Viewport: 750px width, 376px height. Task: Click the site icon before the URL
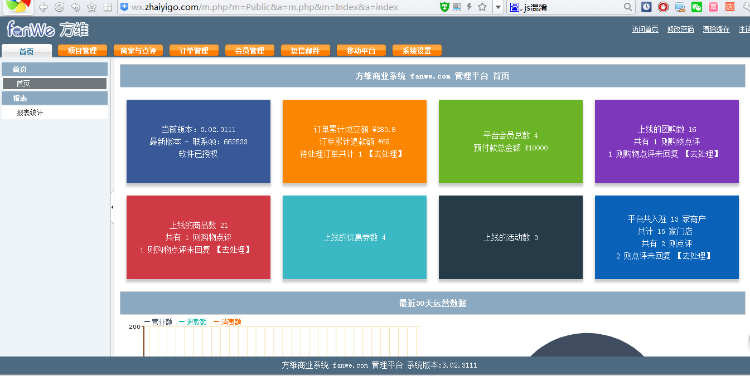[124, 7]
